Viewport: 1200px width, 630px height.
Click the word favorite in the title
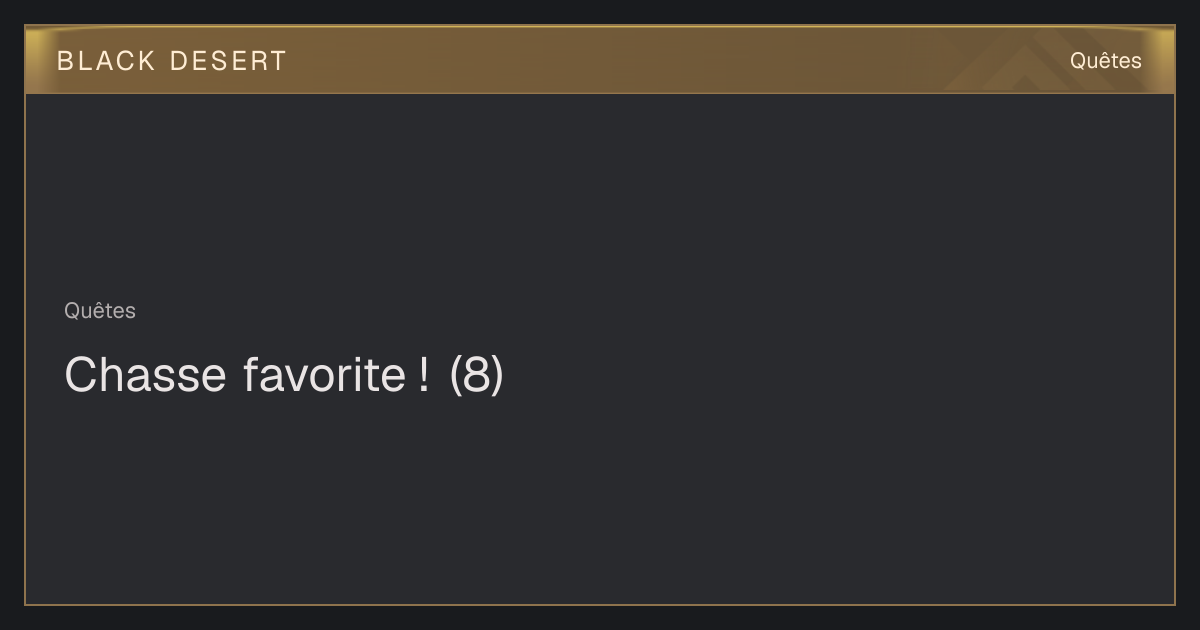[323, 375]
